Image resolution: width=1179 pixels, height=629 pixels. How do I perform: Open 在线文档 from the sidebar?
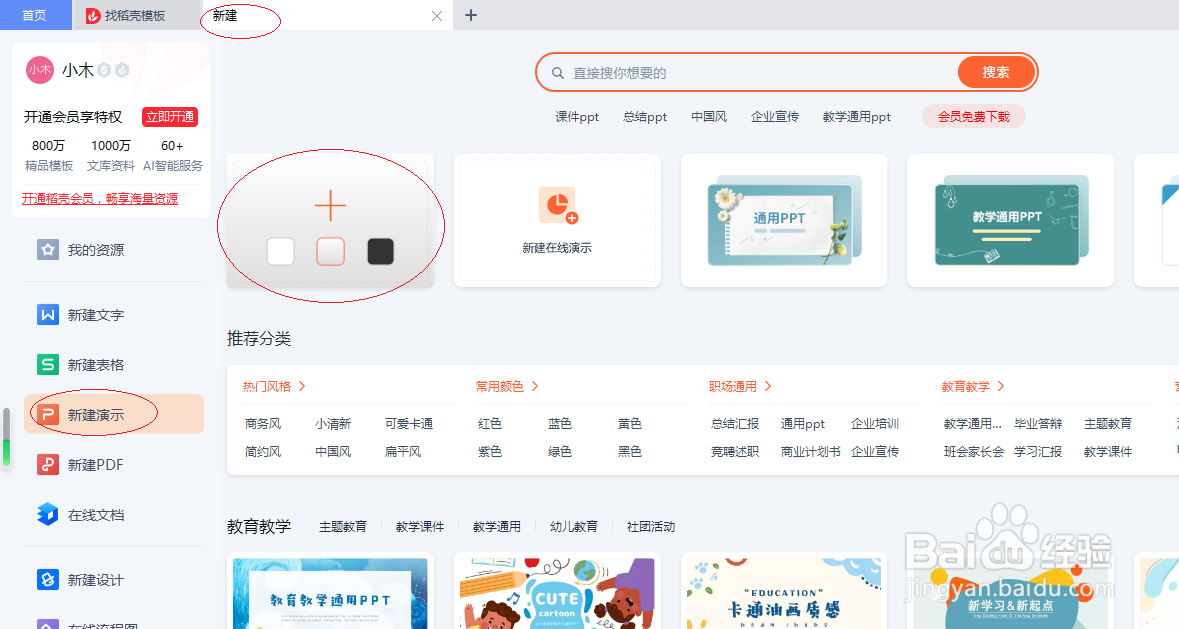47,514
